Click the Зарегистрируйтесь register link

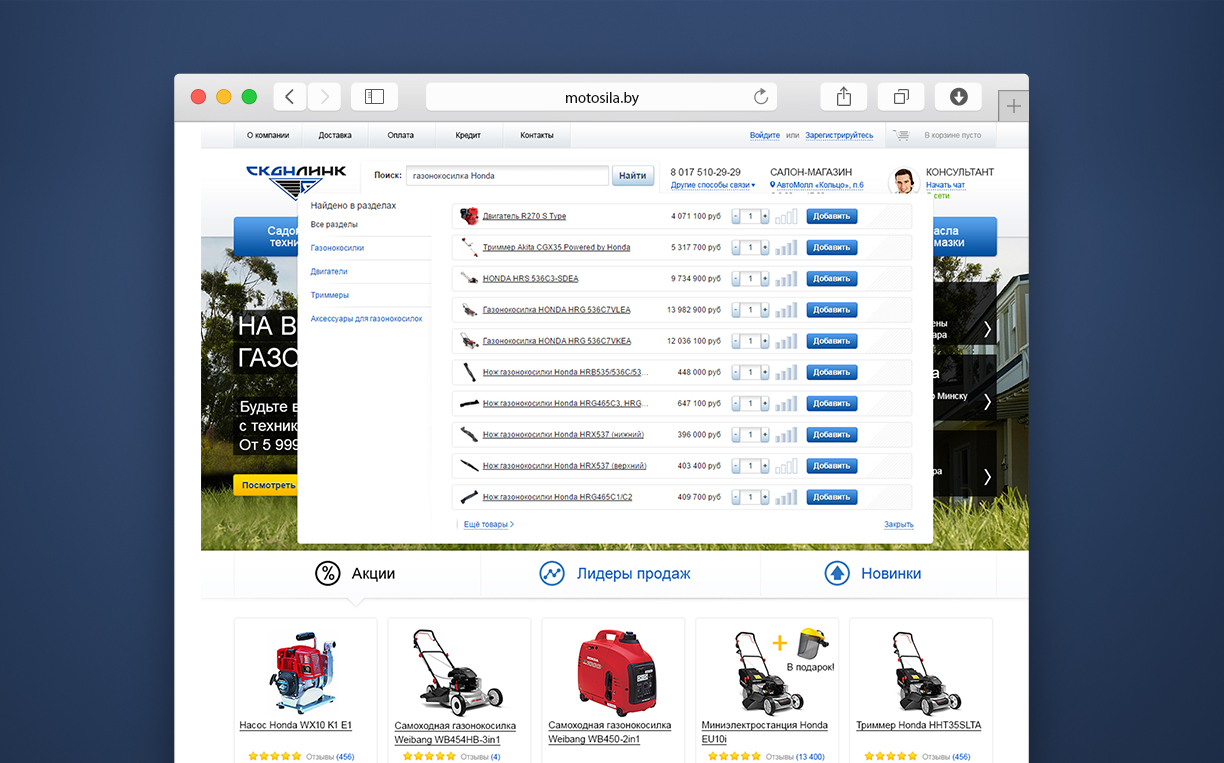(839, 135)
